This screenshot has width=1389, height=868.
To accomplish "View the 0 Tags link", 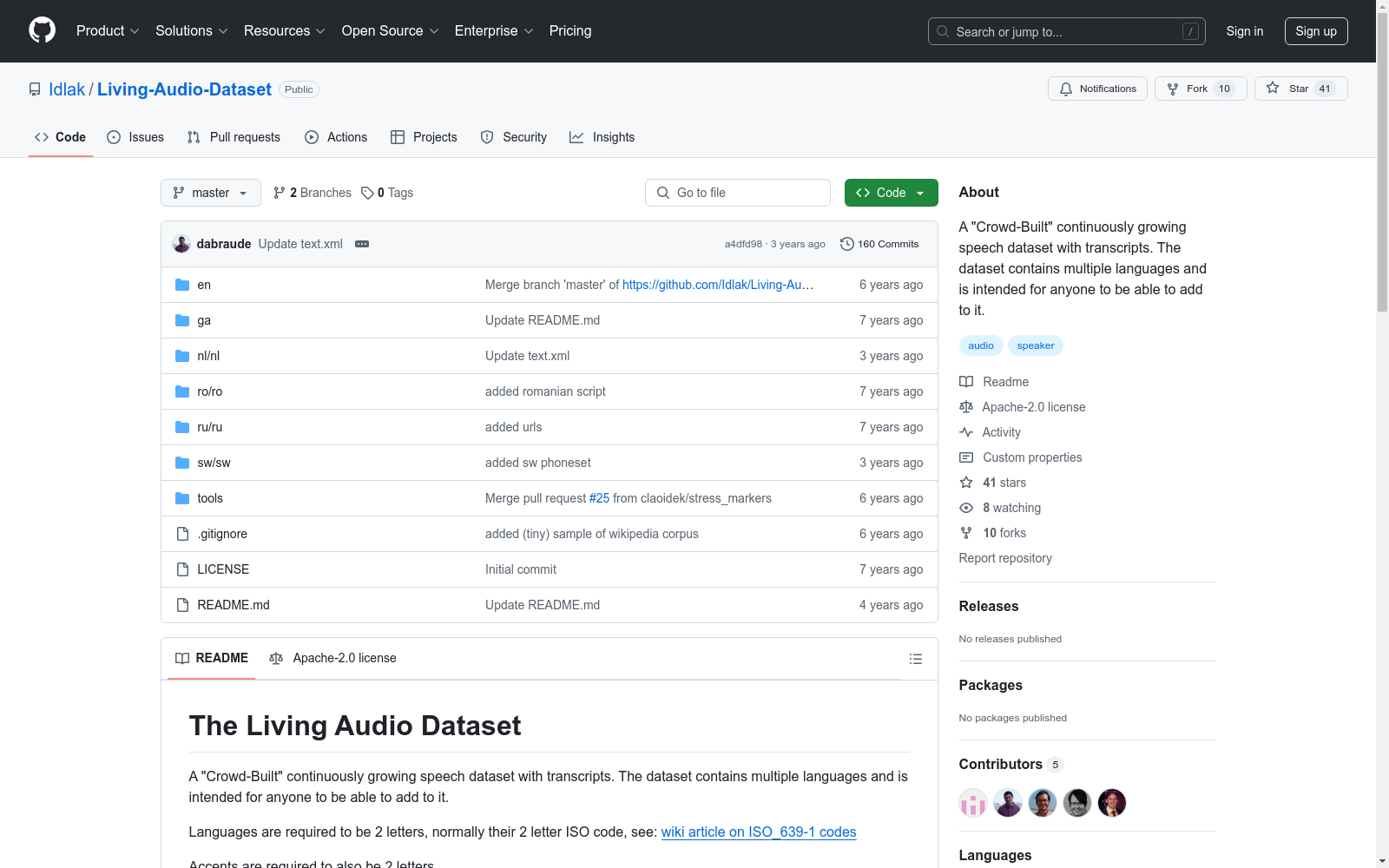I will [387, 193].
